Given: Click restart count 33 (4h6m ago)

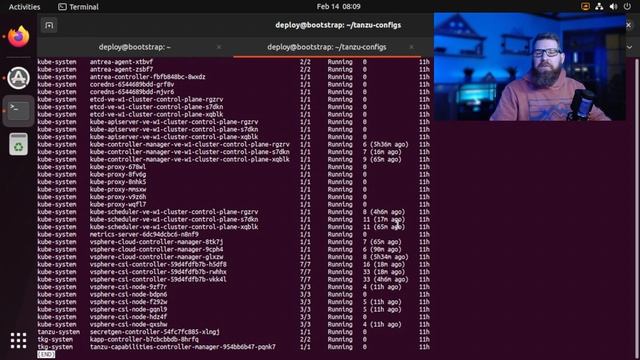Looking at the screenshot, I should [x=385, y=280].
